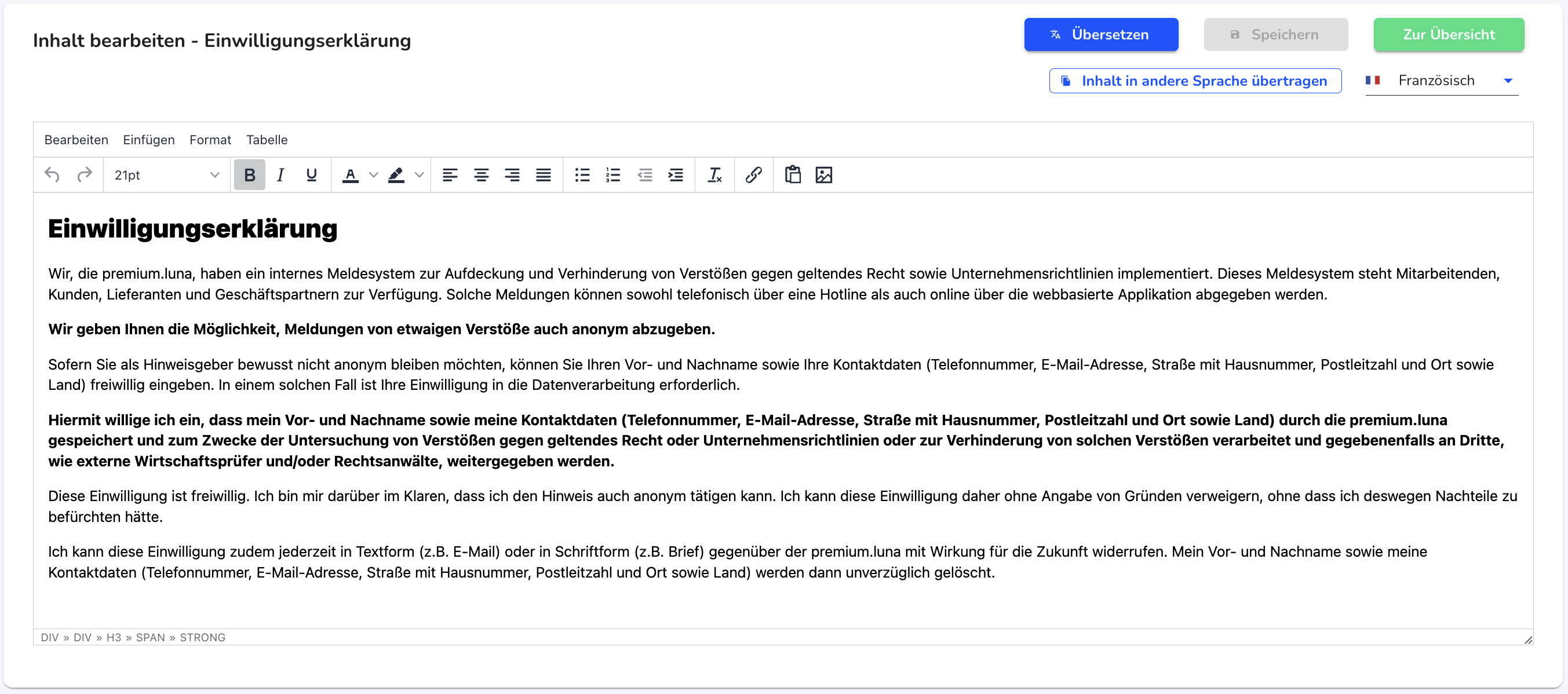
Task: Toggle italic formatting
Action: 280,176
